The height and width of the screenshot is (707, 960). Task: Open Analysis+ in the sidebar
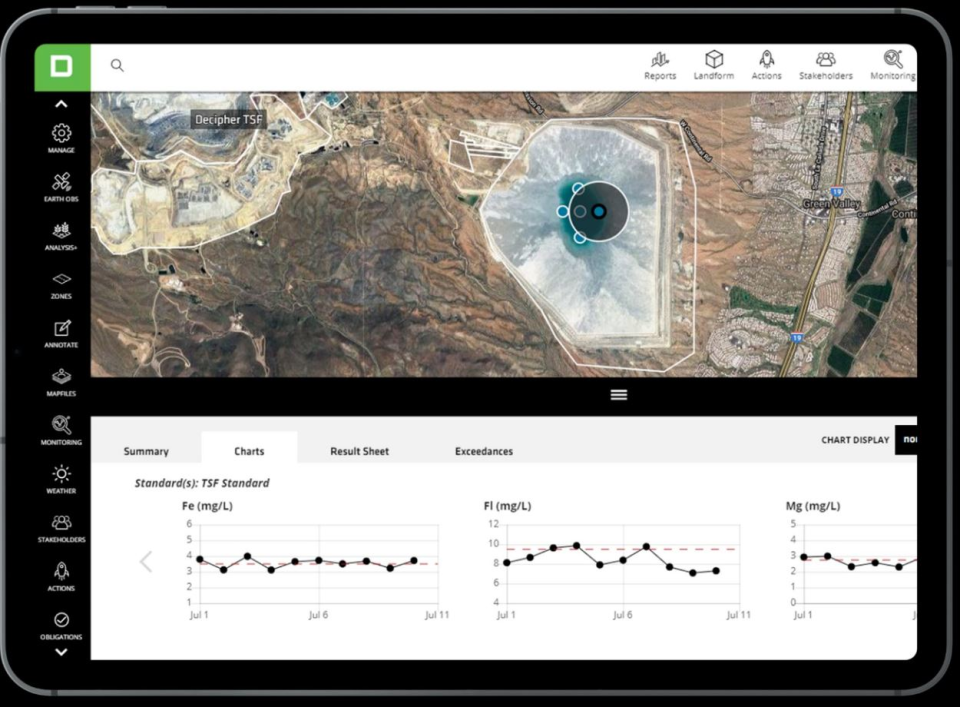click(x=61, y=236)
